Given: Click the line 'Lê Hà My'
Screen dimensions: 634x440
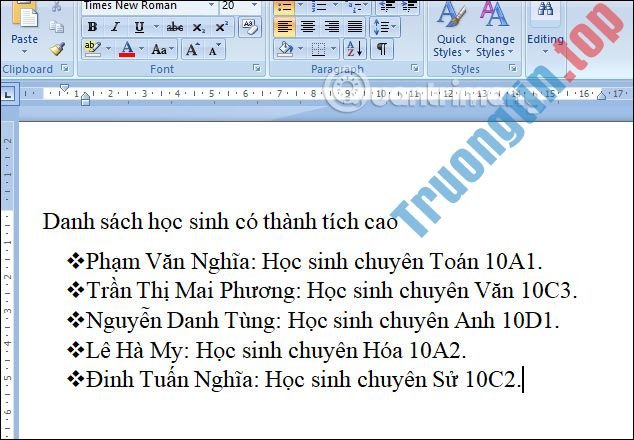Looking at the screenshot, I should (267, 350).
